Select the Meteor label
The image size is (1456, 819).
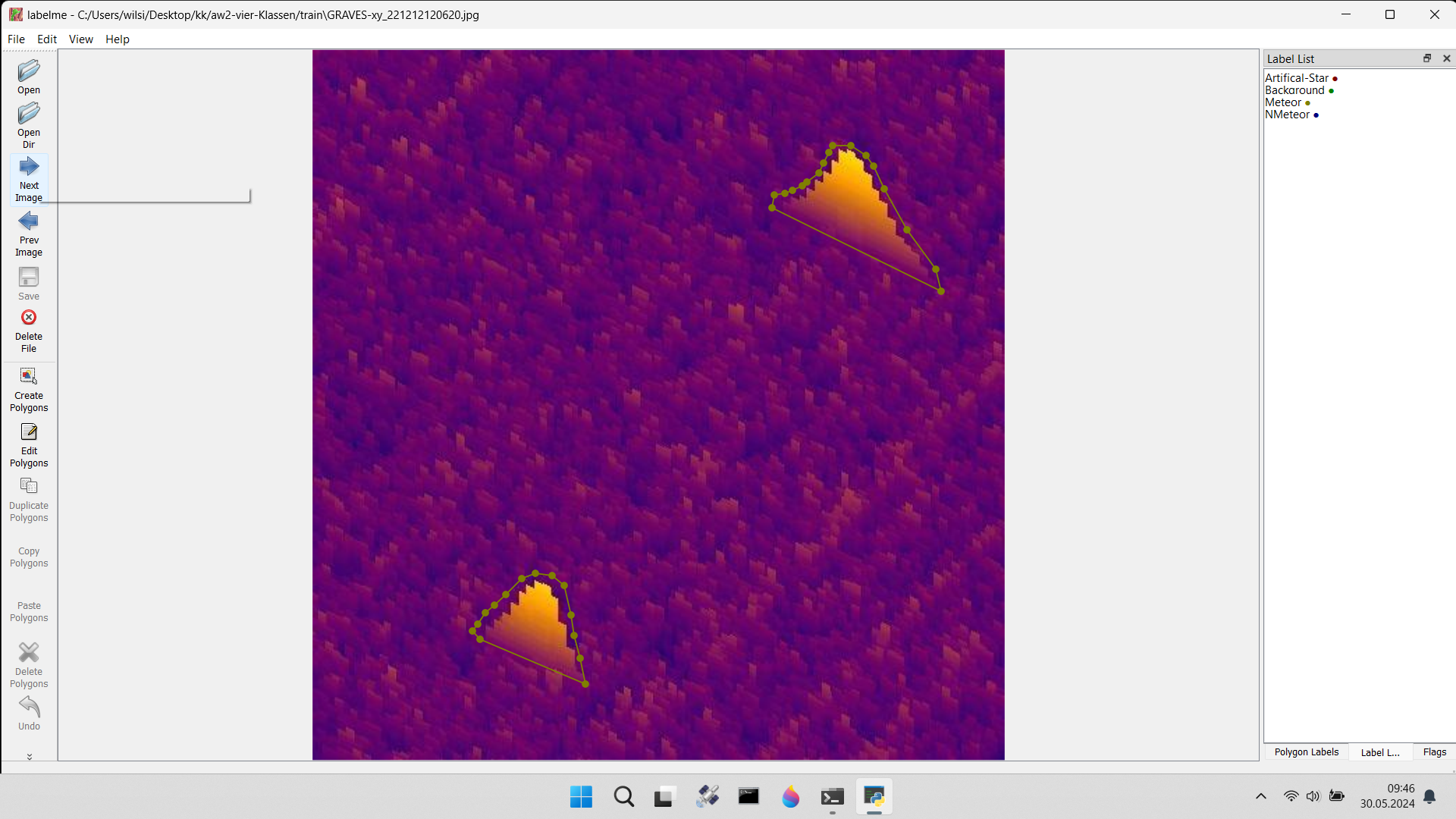(x=1288, y=102)
